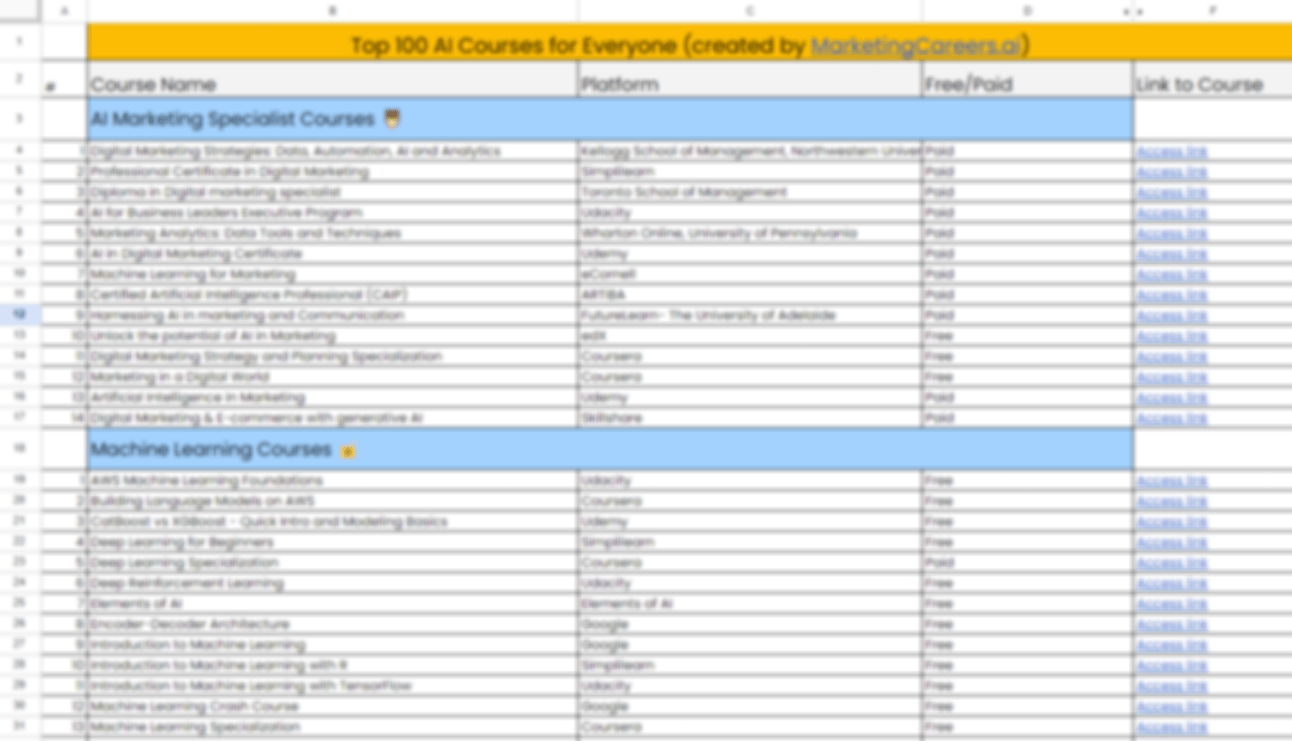Viewport: 1292px width, 741px height.
Task: Select the 'Free/Paid' header cell
Action: point(1028,80)
